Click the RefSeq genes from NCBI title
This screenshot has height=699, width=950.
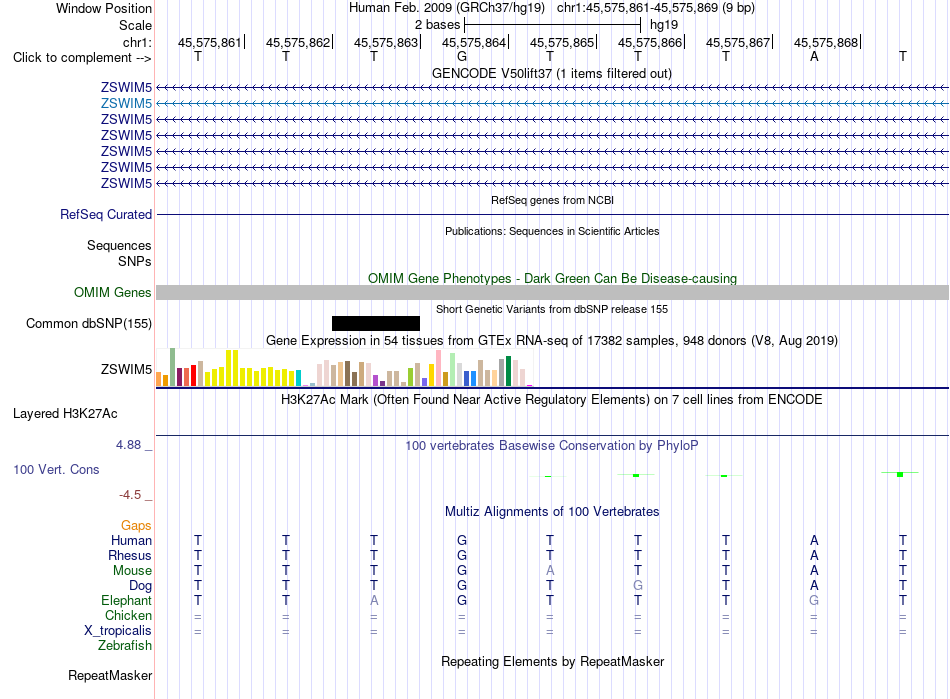pos(552,200)
